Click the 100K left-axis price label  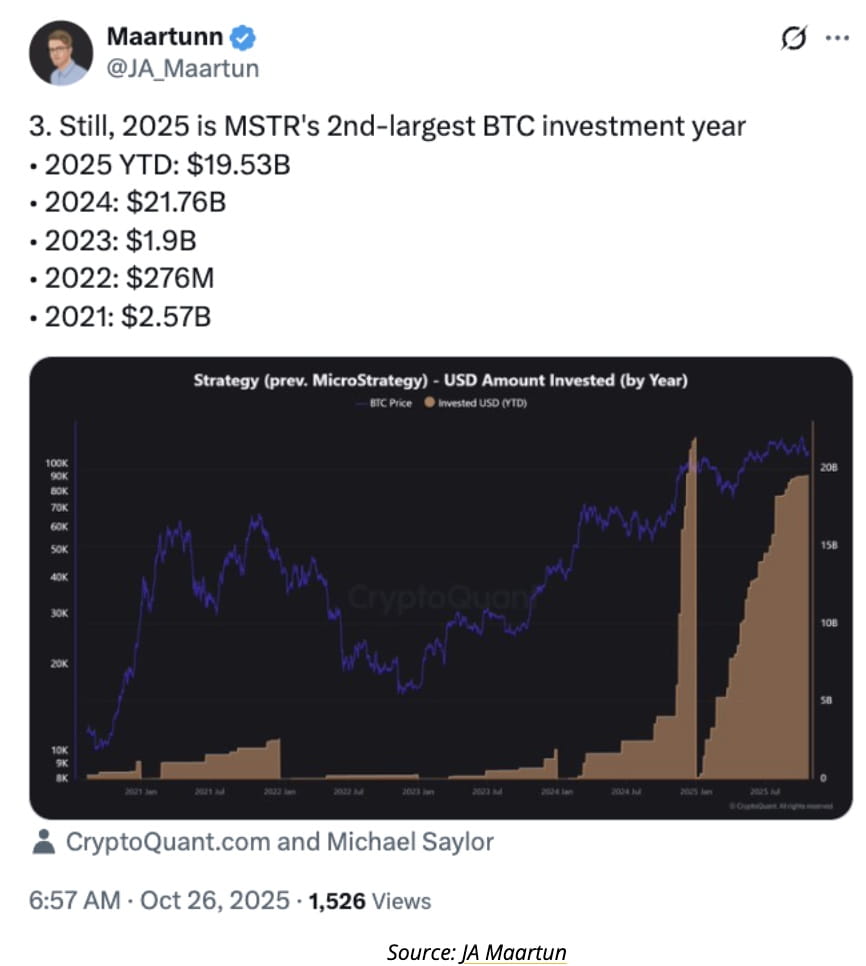coord(57,465)
